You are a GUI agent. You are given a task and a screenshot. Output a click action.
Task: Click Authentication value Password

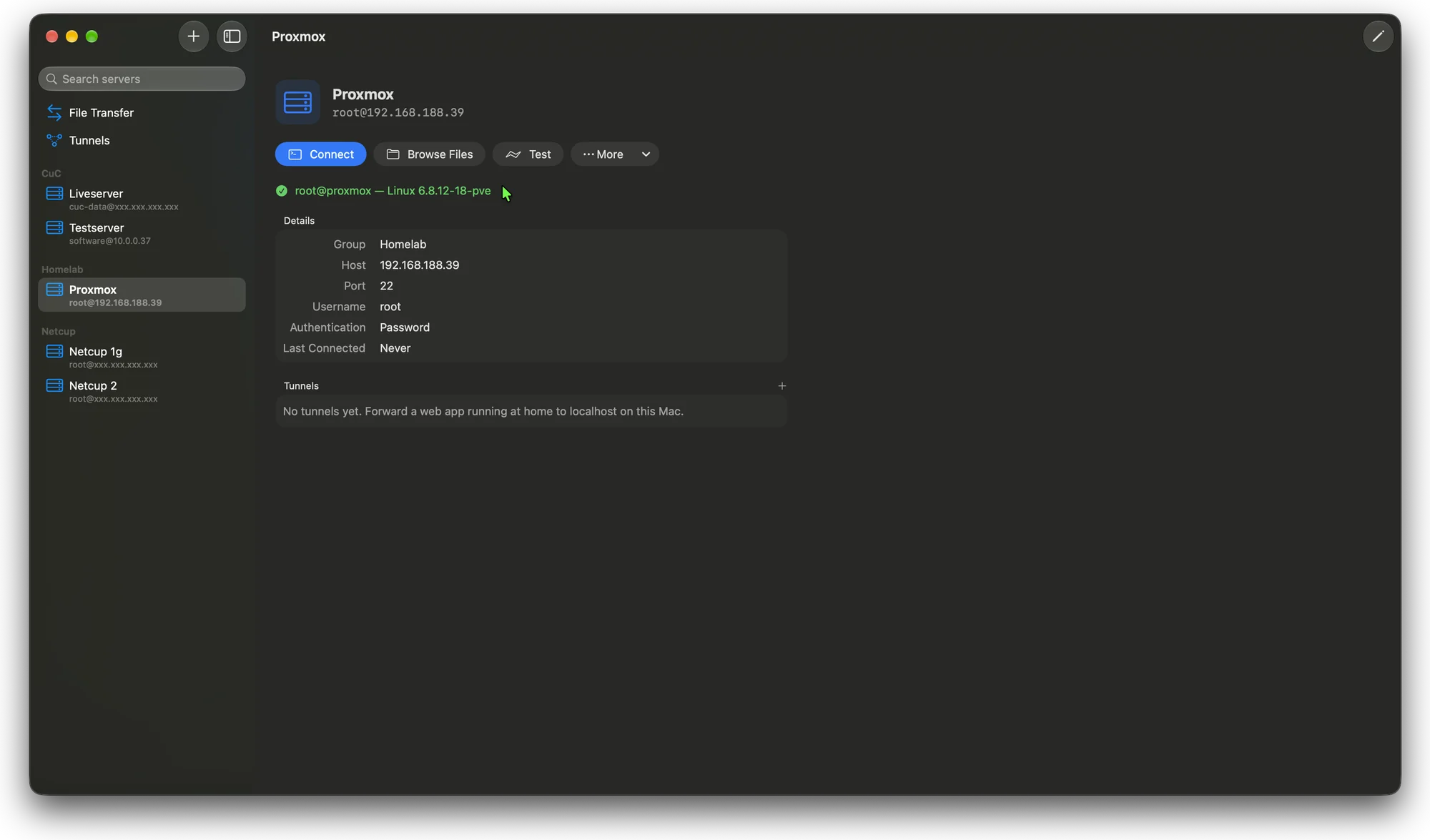click(x=405, y=327)
